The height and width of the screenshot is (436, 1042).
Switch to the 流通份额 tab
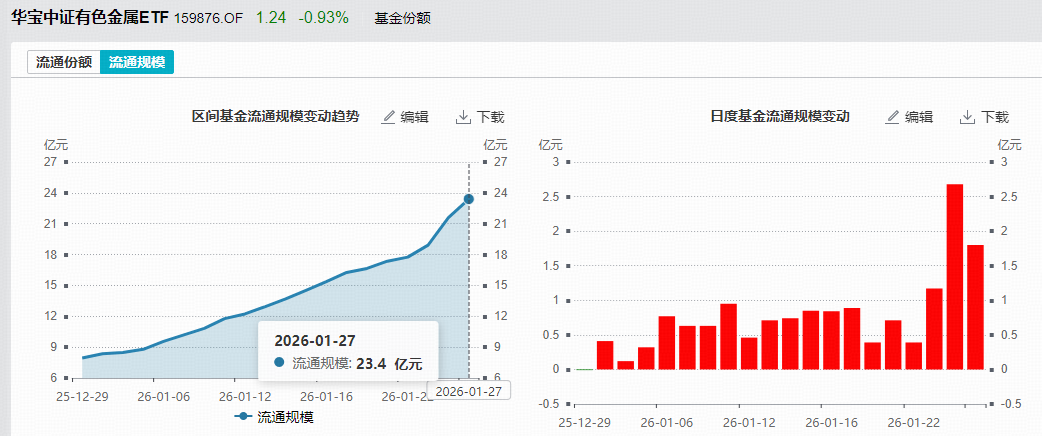point(64,62)
